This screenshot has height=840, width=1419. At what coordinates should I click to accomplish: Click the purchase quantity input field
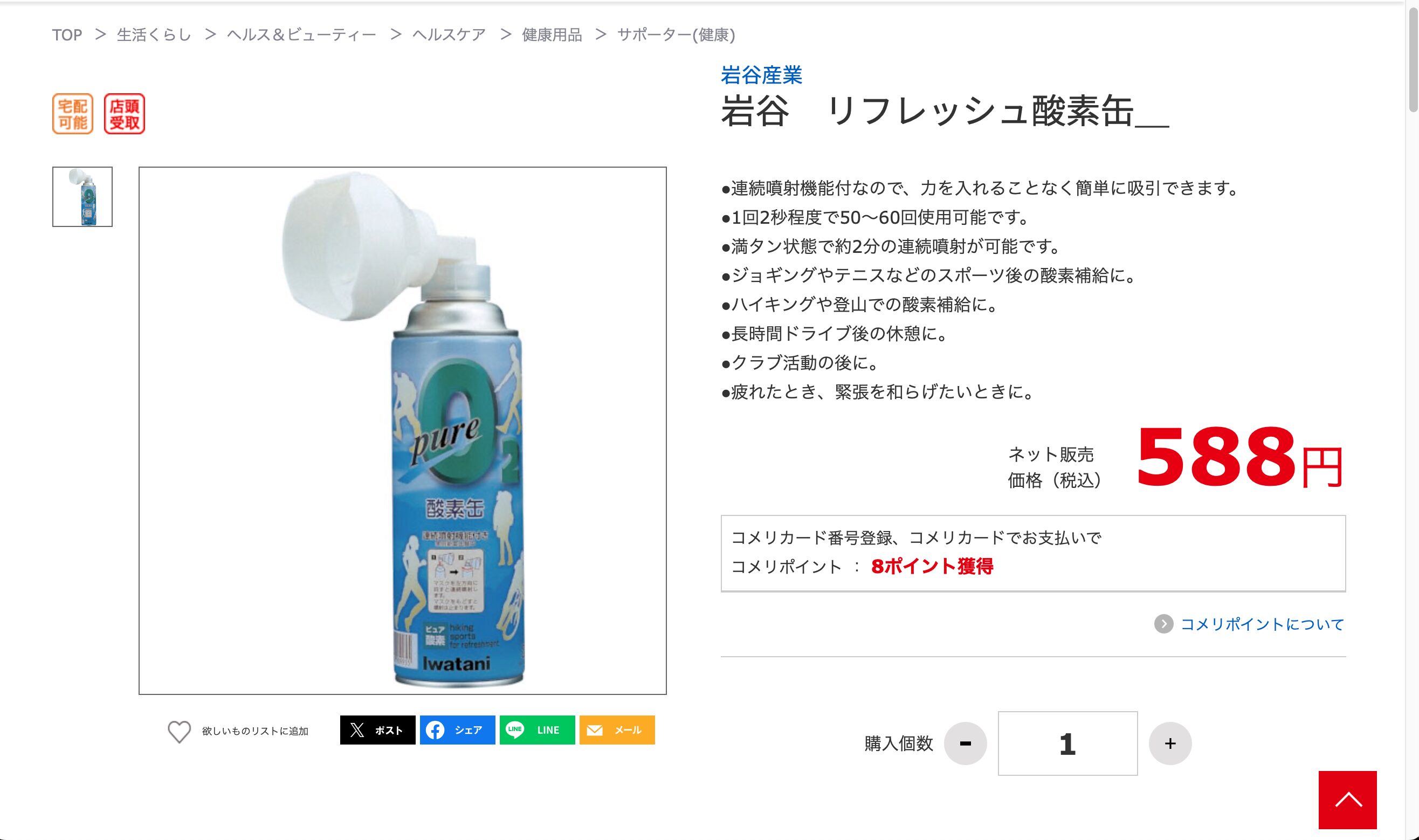click(1067, 743)
